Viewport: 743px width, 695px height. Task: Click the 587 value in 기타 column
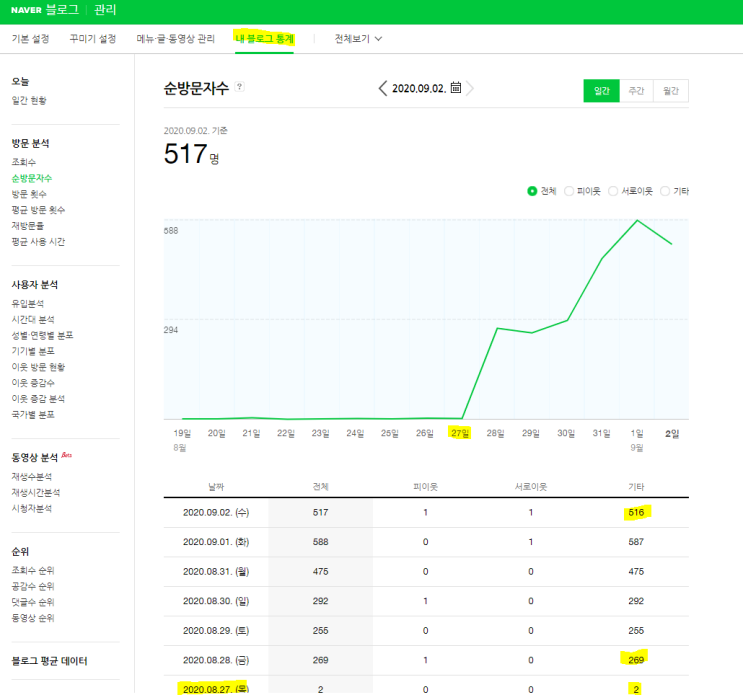click(x=636, y=542)
